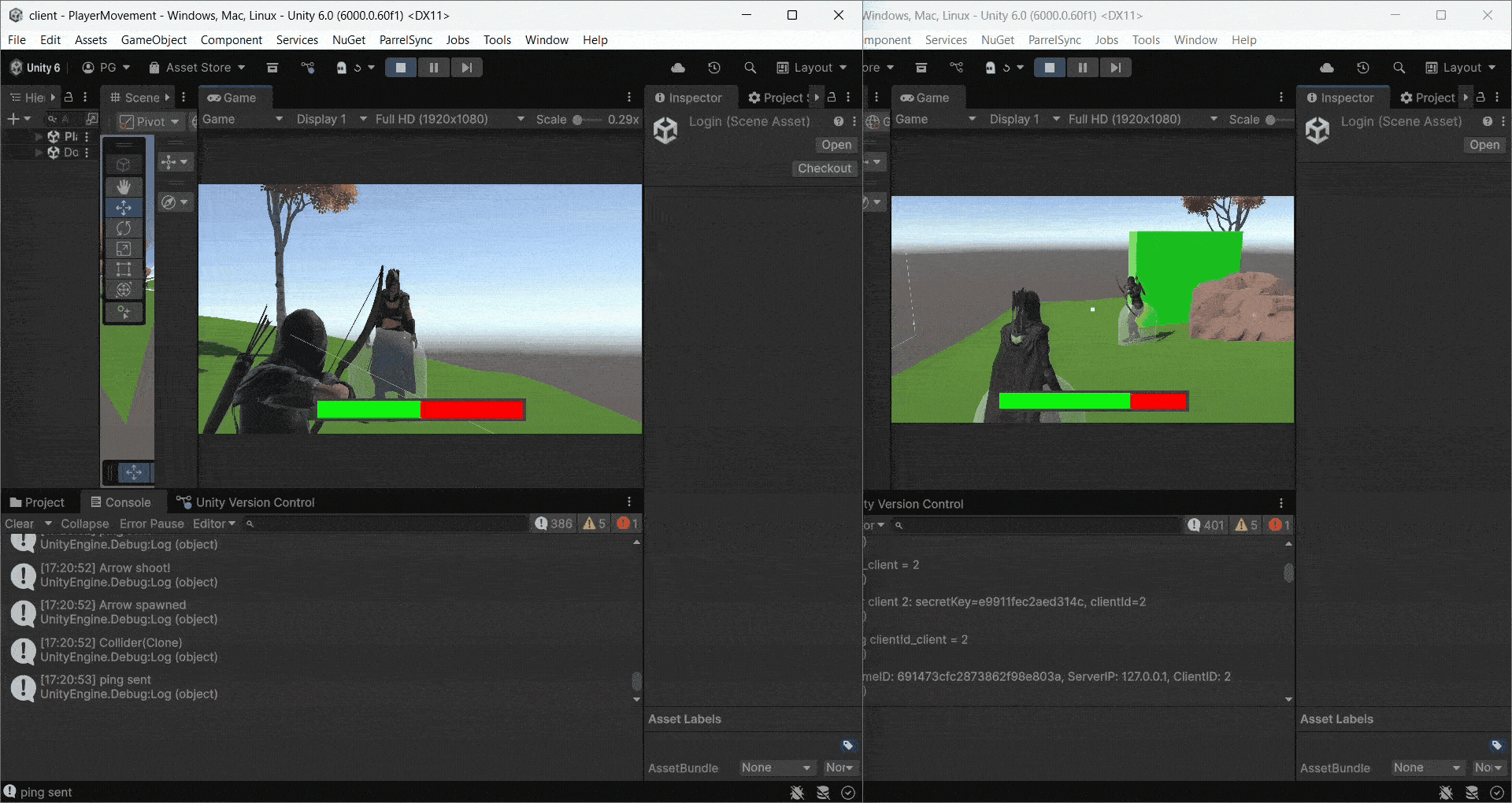This screenshot has height=803, width=1512.
Task: Open the Full HD resolution dropdown in left Game view
Action: pos(449,119)
